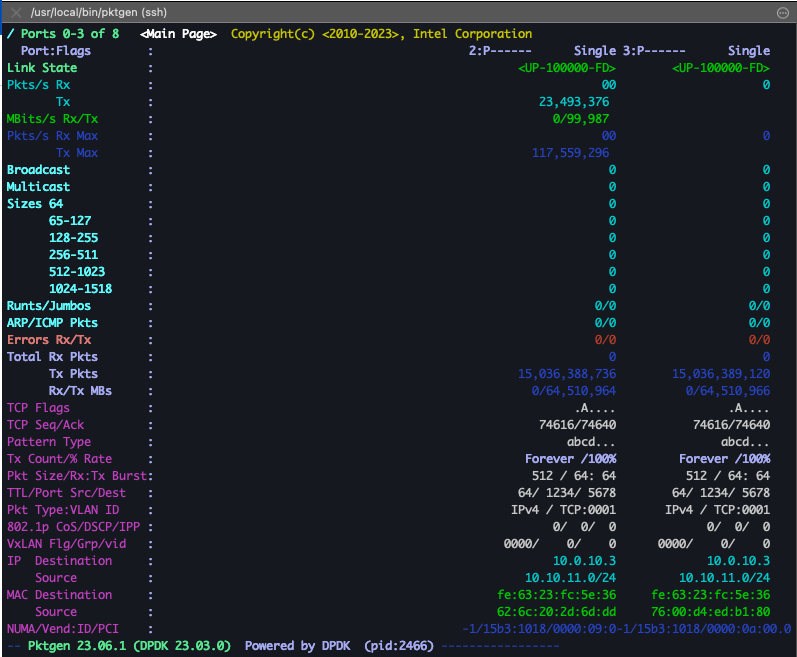The height and width of the screenshot is (657, 797).
Task: Click the MBits/s Rx/Tx label
Action: click(52, 119)
